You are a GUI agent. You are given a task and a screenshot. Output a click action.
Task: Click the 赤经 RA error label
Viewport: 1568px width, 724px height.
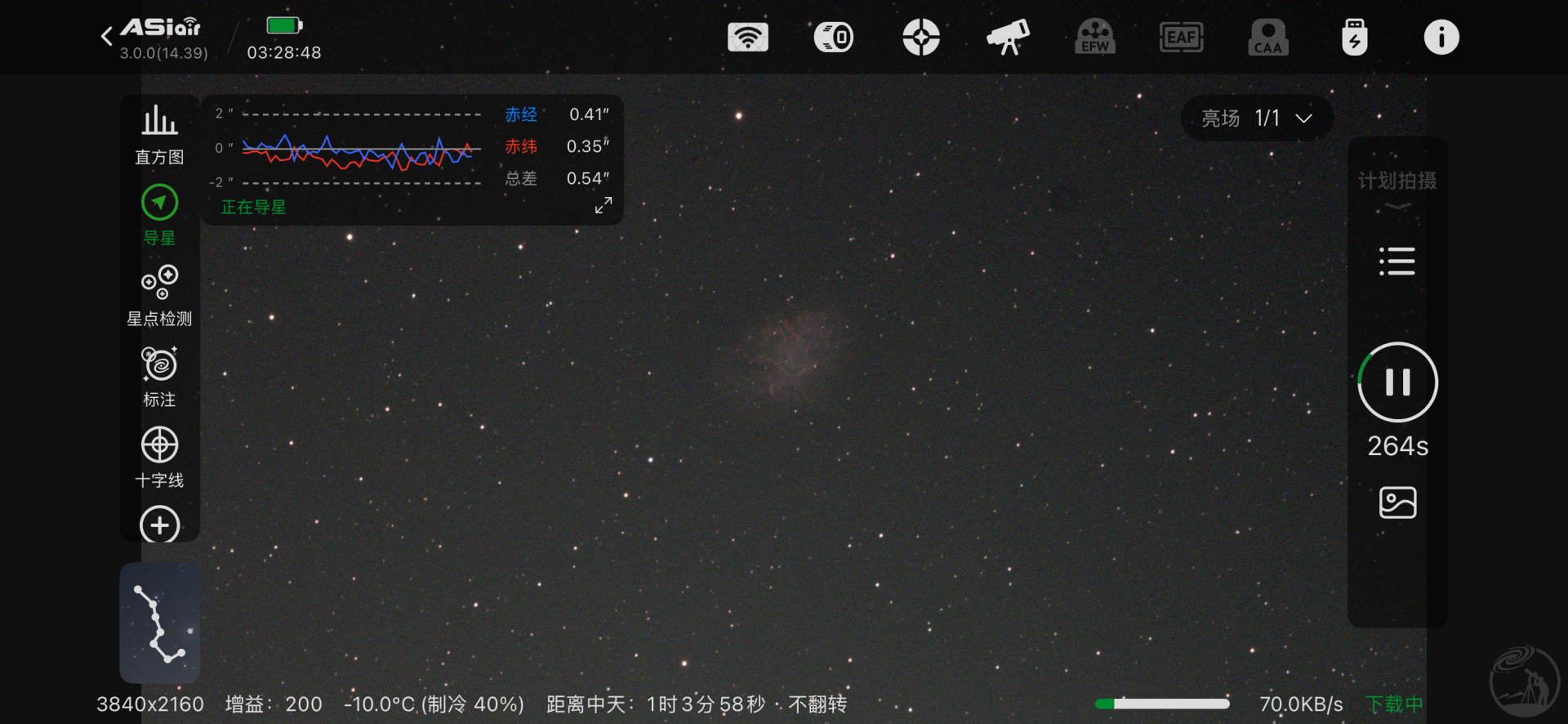521,114
